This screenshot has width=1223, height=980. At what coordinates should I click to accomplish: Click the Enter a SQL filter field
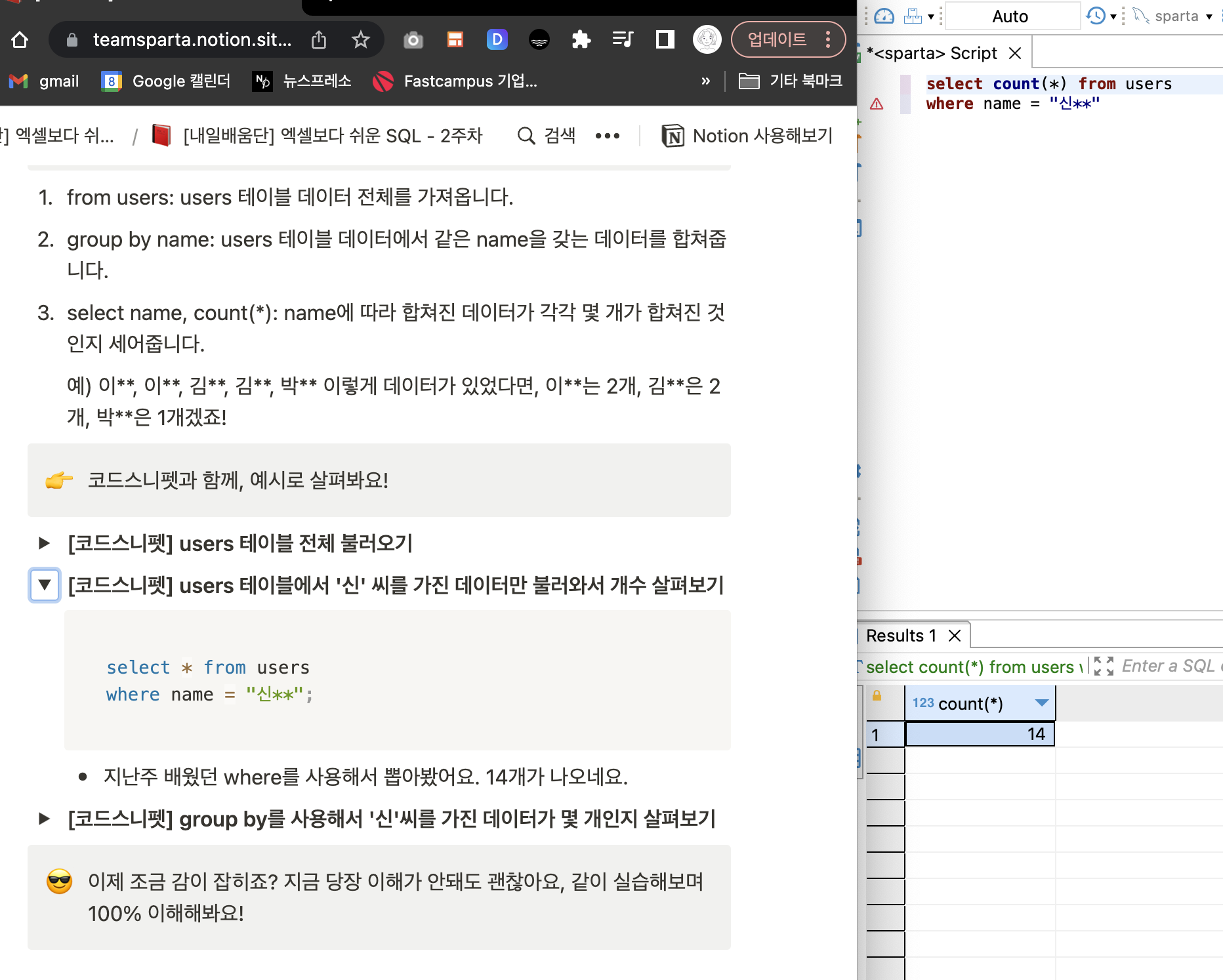click(x=1171, y=666)
